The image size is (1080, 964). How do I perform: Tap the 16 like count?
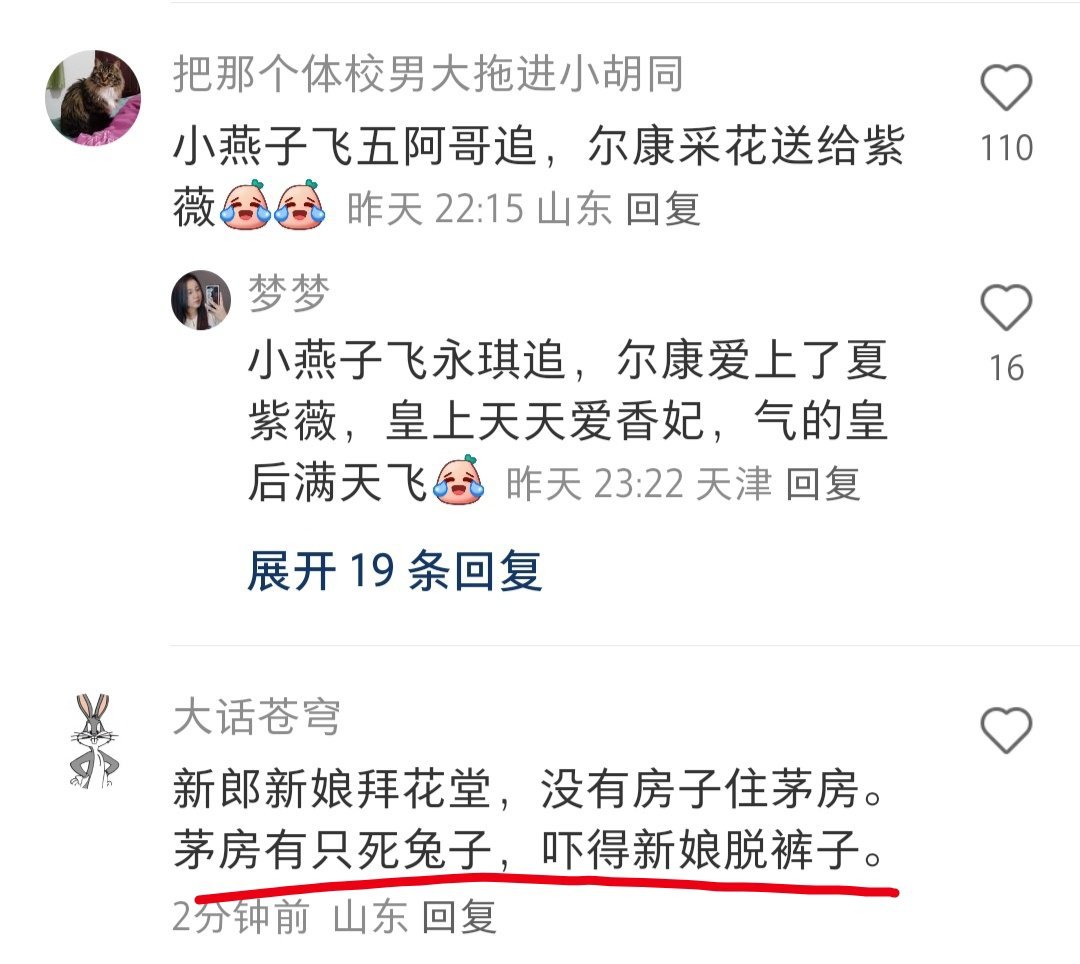click(x=1006, y=368)
